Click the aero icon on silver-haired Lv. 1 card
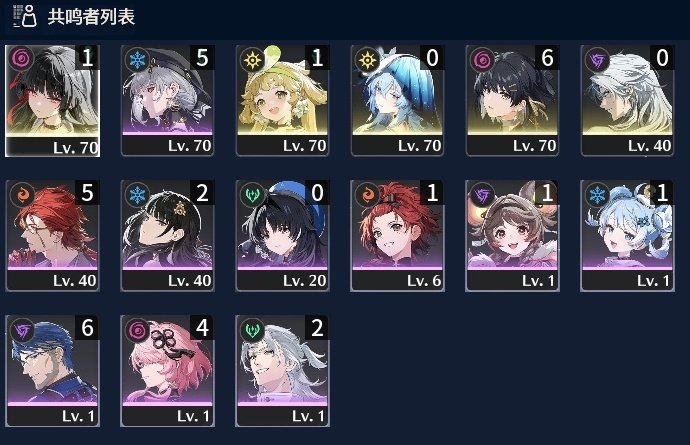690x445 pixels. (253, 330)
